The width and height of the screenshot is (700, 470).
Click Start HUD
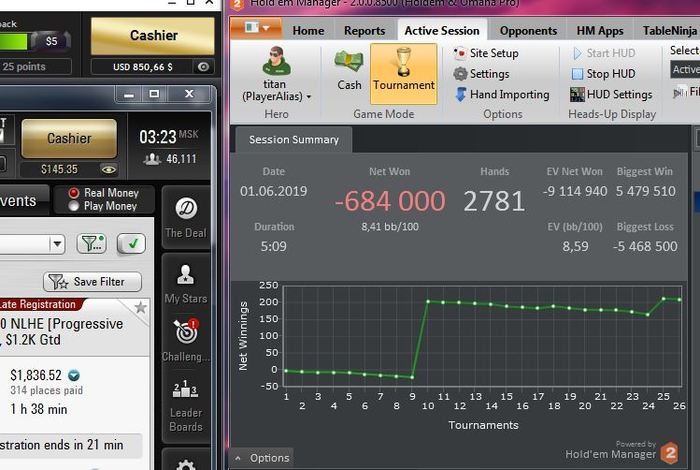pyautogui.click(x=604, y=54)
